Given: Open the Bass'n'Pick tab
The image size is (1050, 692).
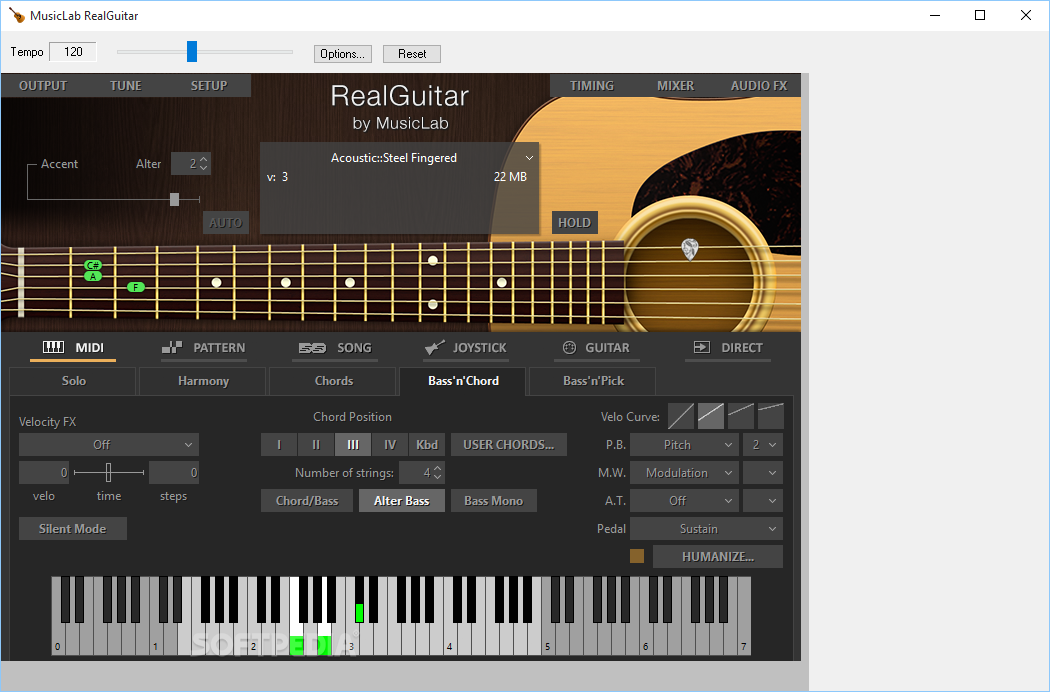Looking at the screenshot, I should (x=593, y=380).
